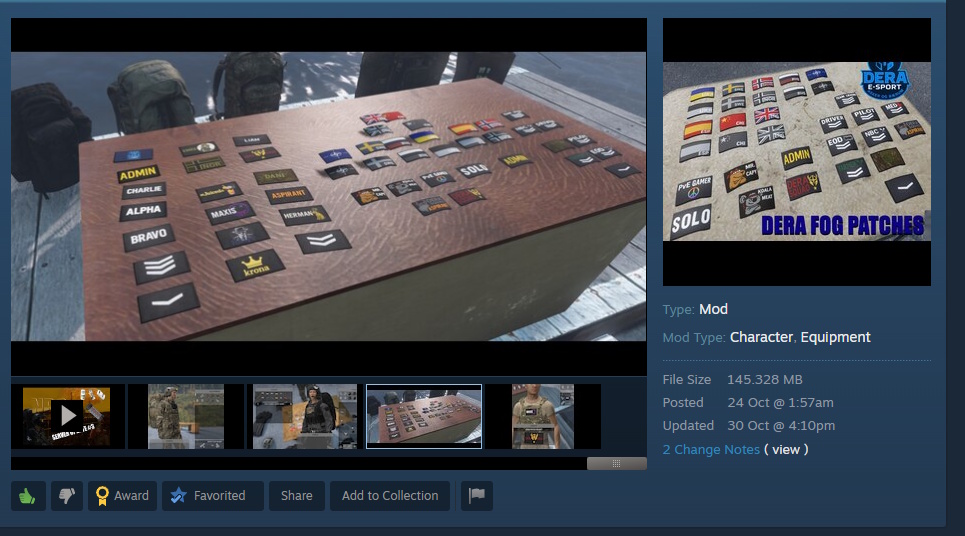This screenshot has width=965, height=536.
Task: Click the Type: Mod label
Action: (x=695, y=310)
